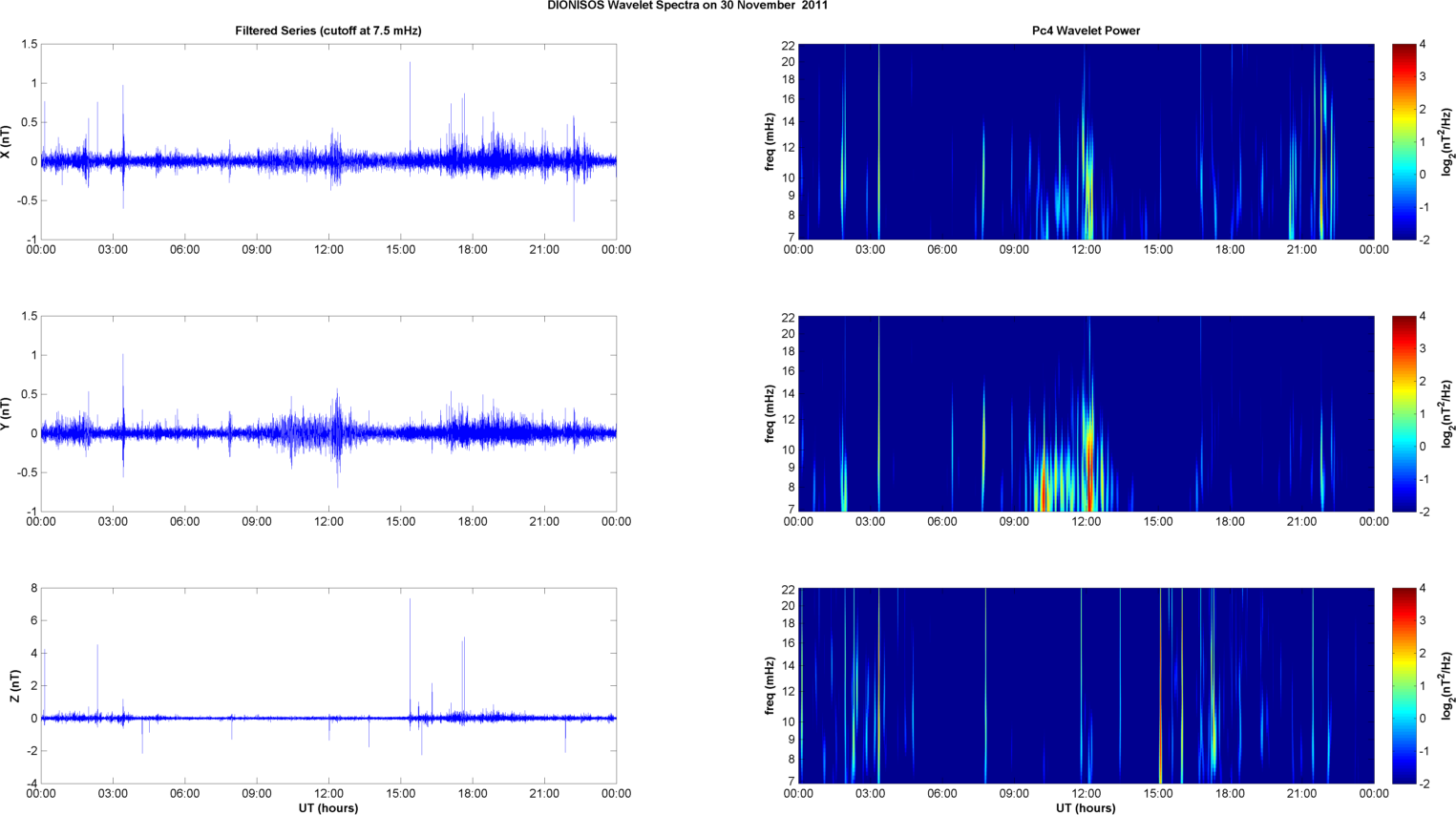The image size is (1456, 815).
Task: Click the Y (nT) axis label
Action: (x=7, y=414)
